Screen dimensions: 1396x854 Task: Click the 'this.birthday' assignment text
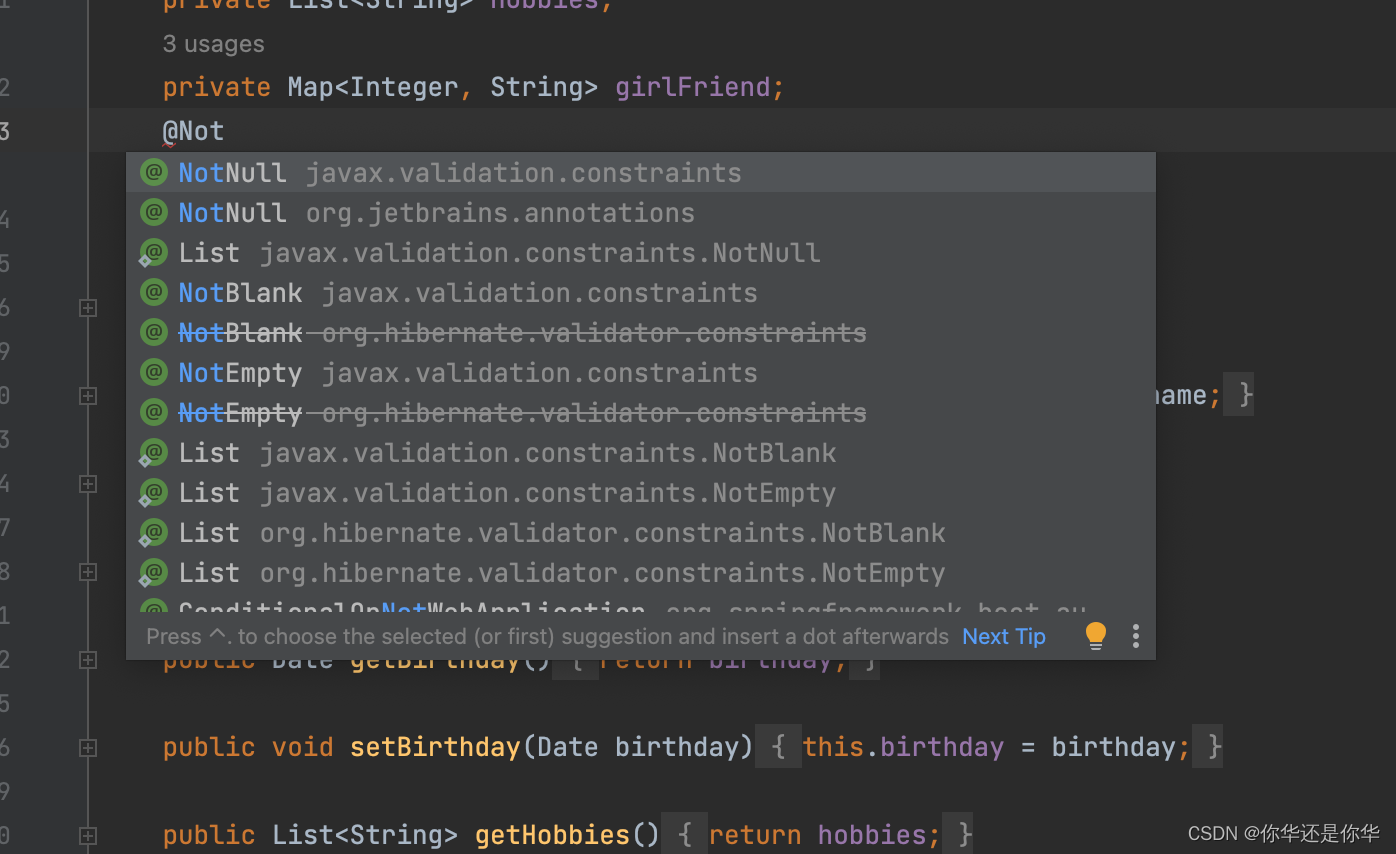pyautogui.click(x=903, y=747)
